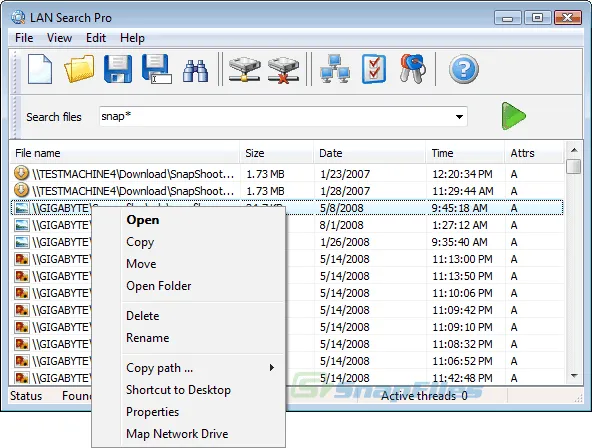Choose Open in the context menu
This screenshot has width=592, height=448.
[x=143, y=220]
